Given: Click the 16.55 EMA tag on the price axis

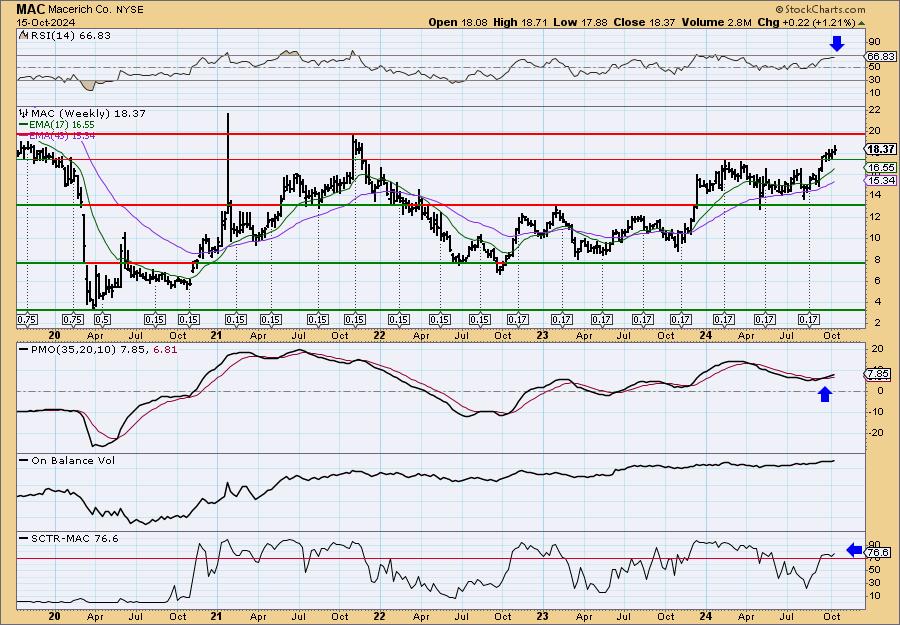Looking at the screenshot, I should point(881,167).
